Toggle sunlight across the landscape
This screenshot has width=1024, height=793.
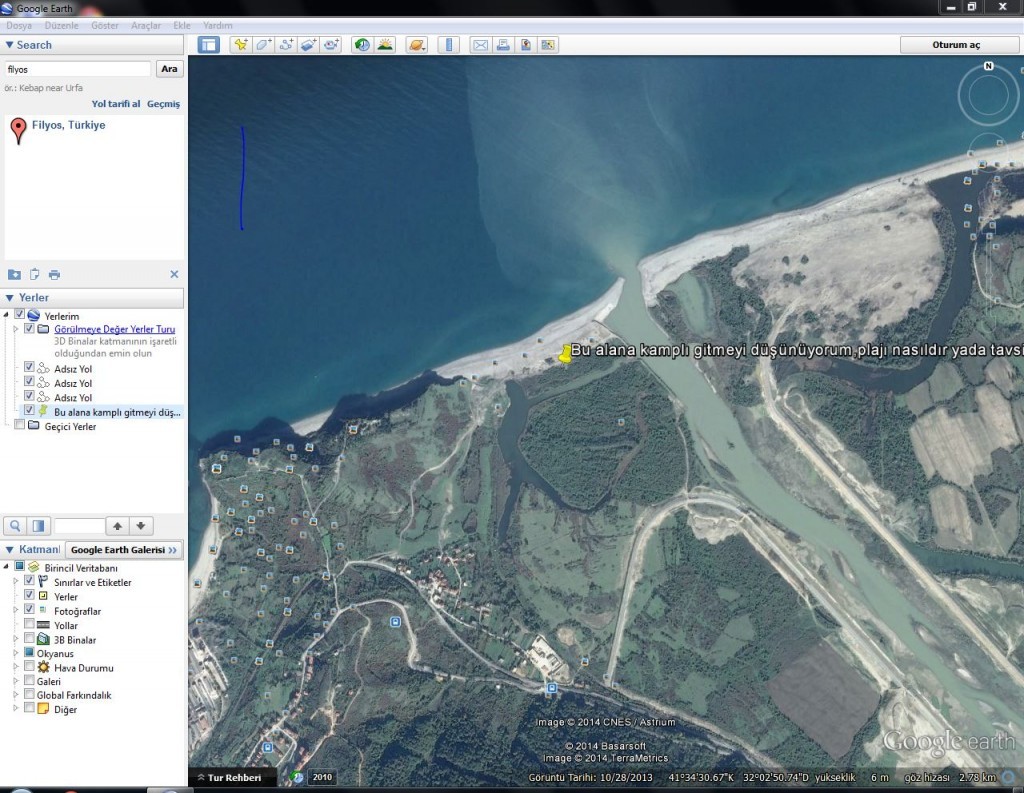pyautogui.click(x=385, y=45)
